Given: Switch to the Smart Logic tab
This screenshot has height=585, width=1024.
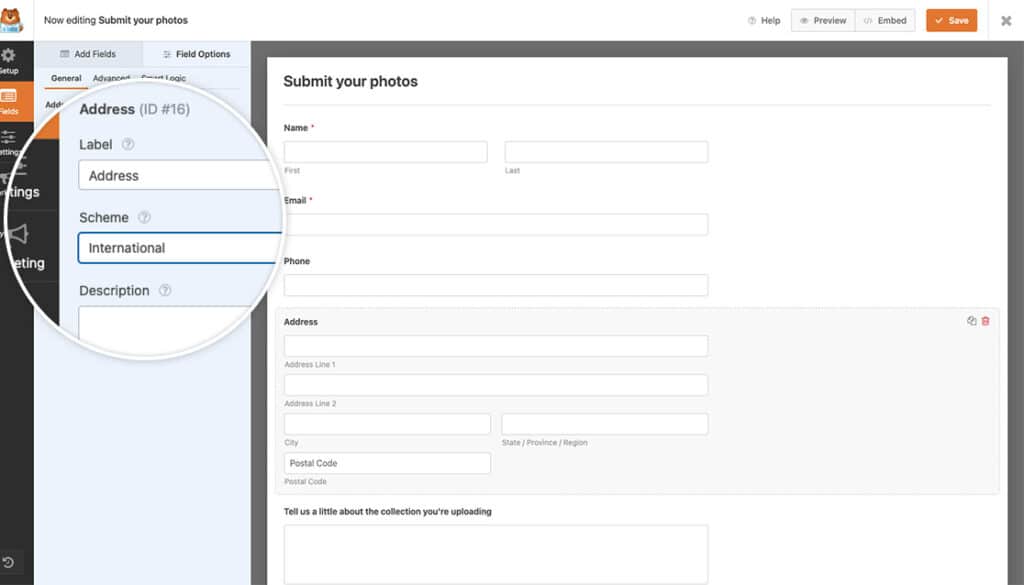Looking at the screenshot, I should 165,78.
